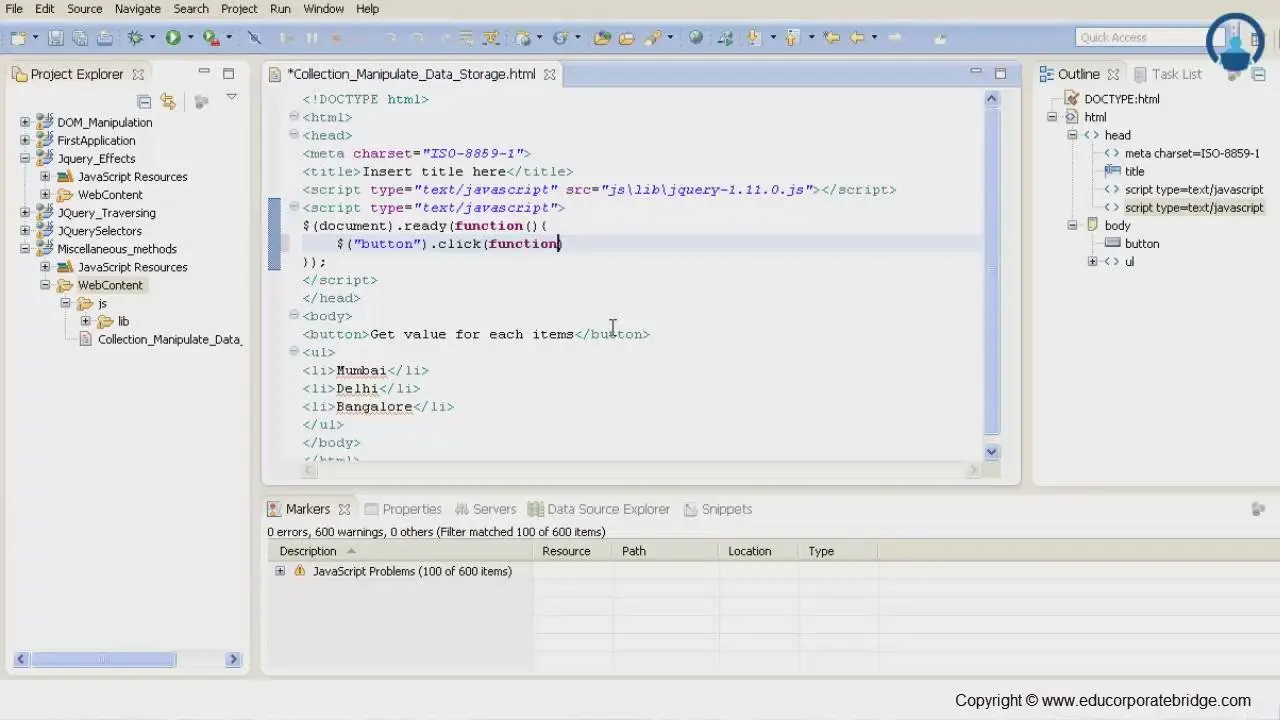Click Skip All Breakpoints icon

(254, 38)
